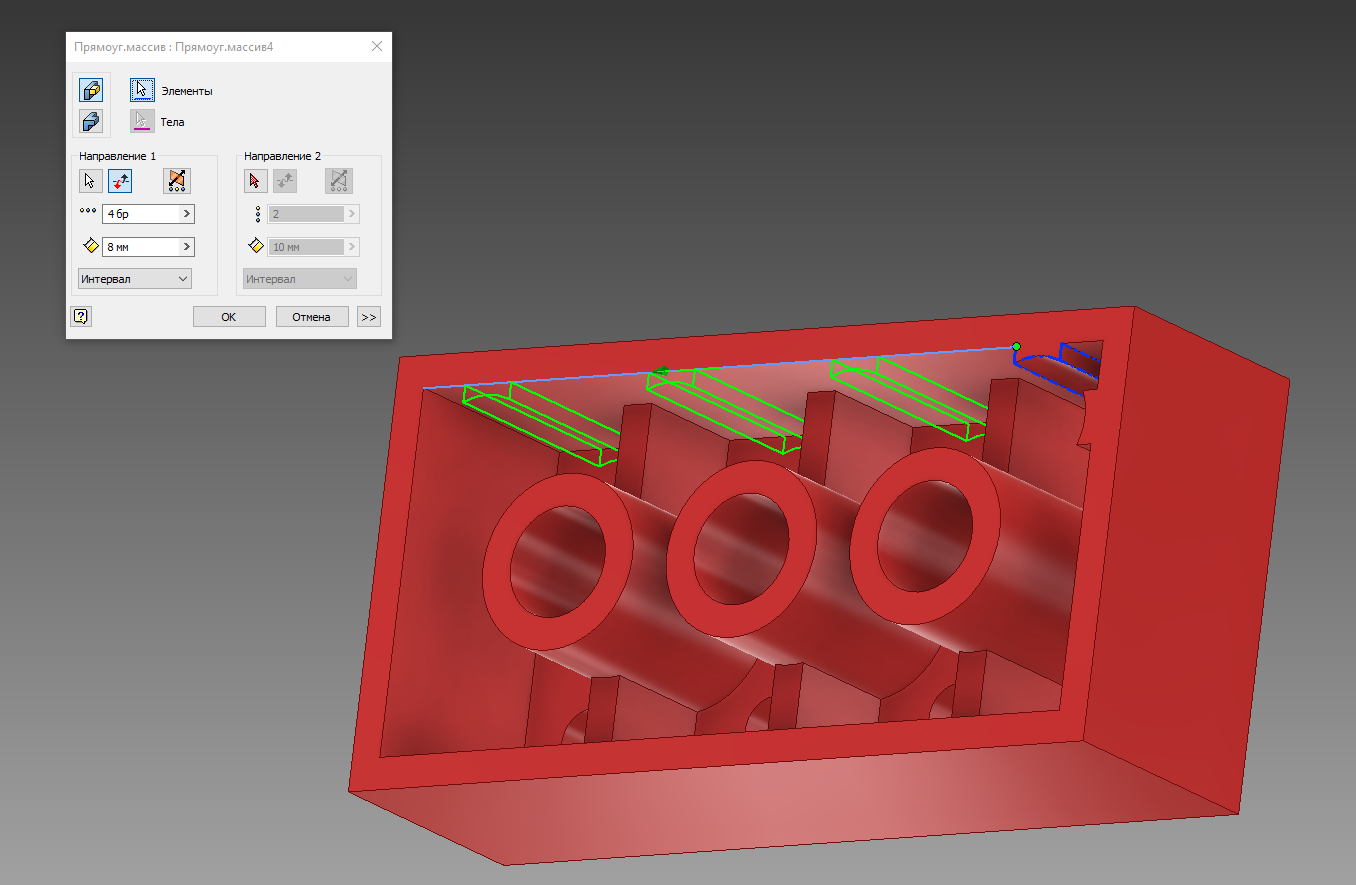The image size is (1356, 885).
Task: Open the Направление 1 Интервал dropdown
Action: [135, 279]
